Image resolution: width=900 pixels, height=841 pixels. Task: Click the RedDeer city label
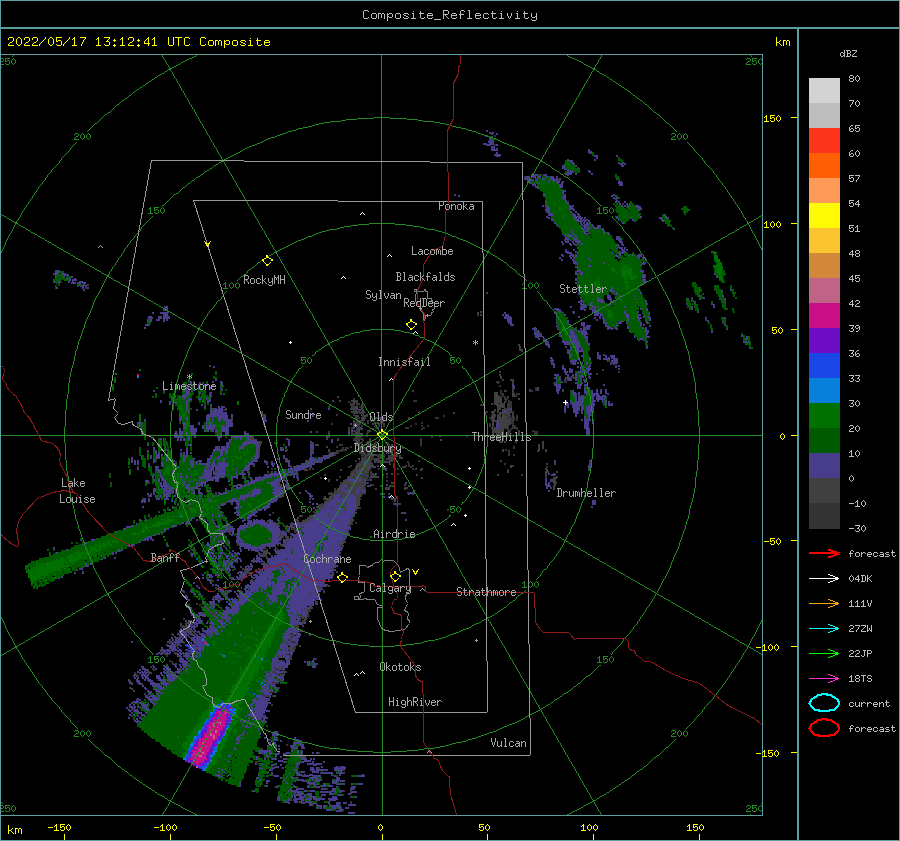point(424,303)
